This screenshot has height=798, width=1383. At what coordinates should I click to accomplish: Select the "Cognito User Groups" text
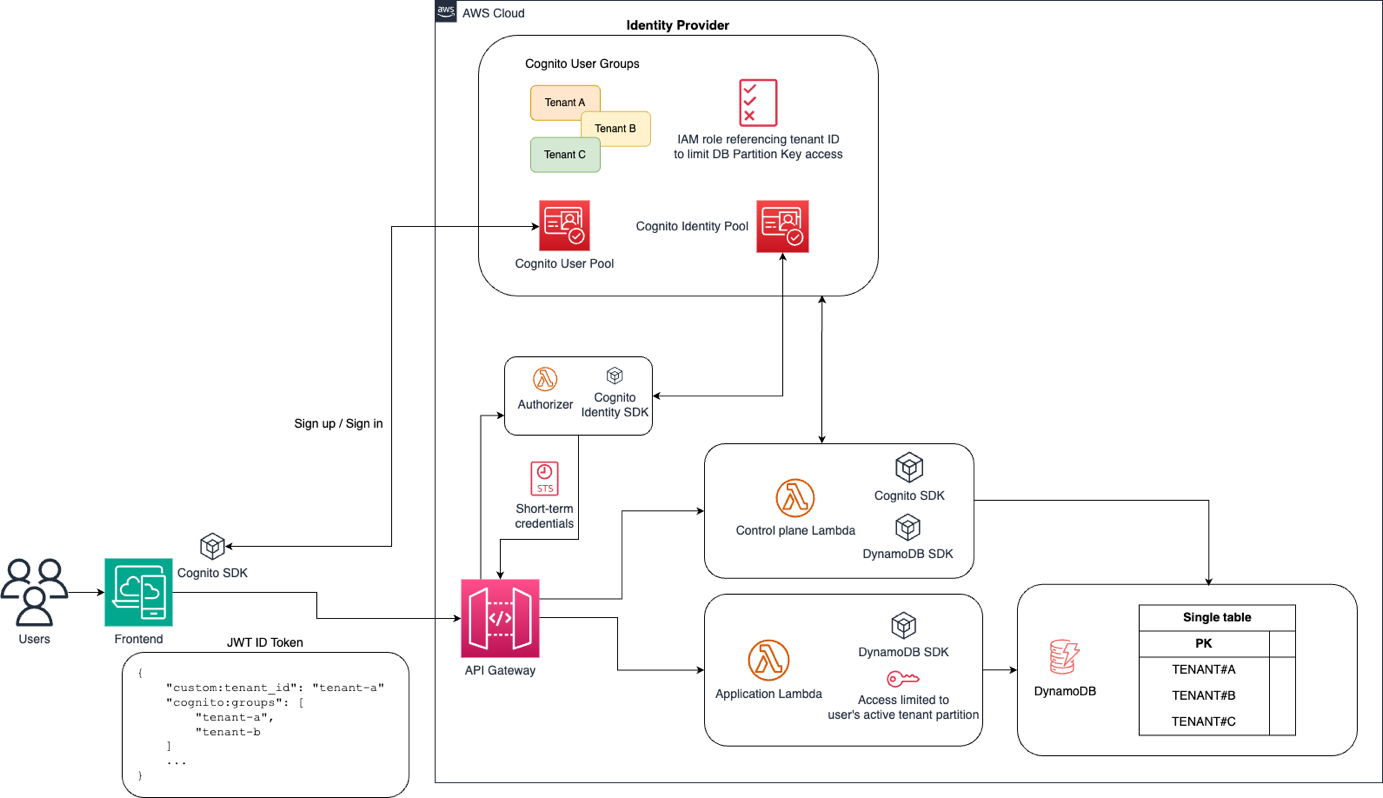click(x=582, y=64)
